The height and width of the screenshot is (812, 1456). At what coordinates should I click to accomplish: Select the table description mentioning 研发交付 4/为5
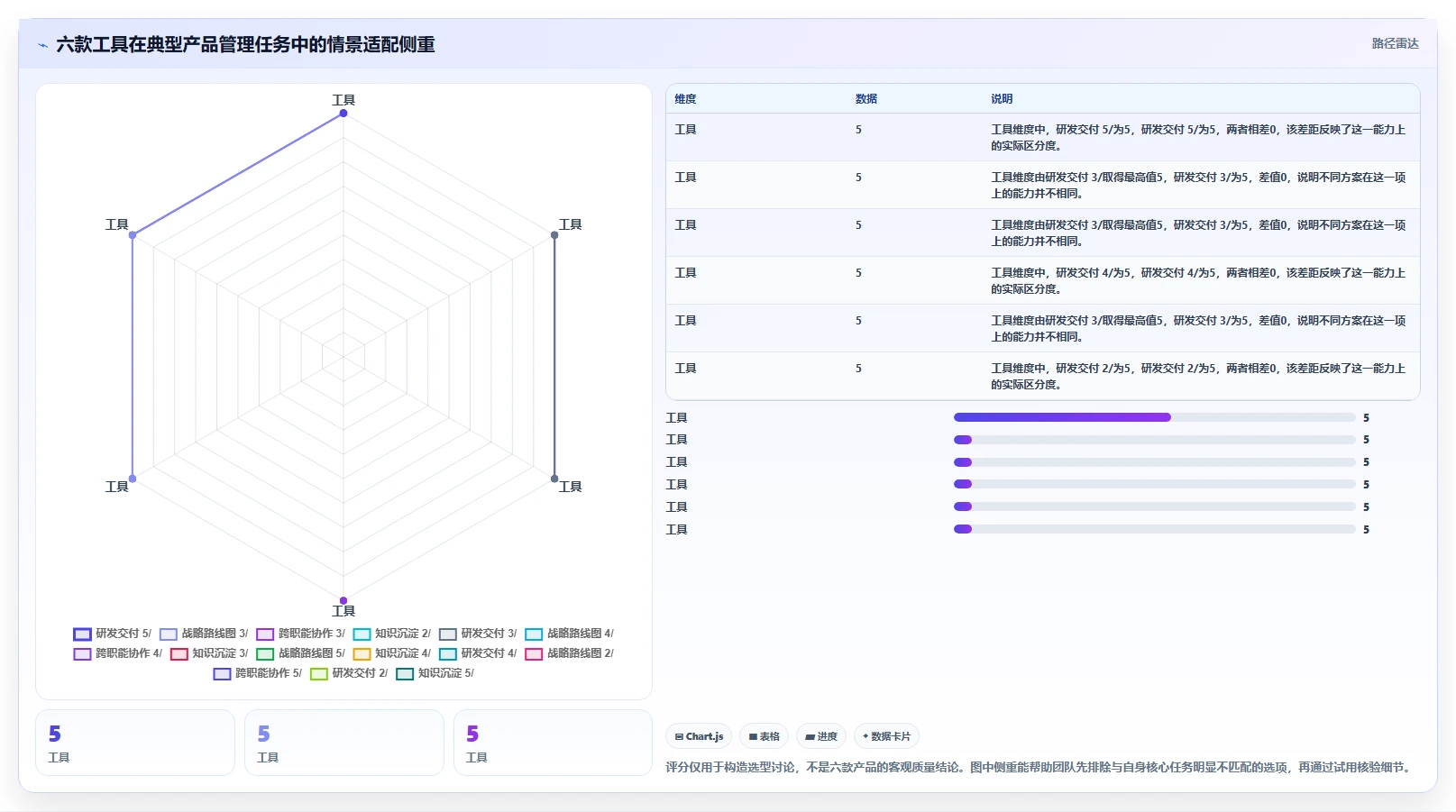1198,280
